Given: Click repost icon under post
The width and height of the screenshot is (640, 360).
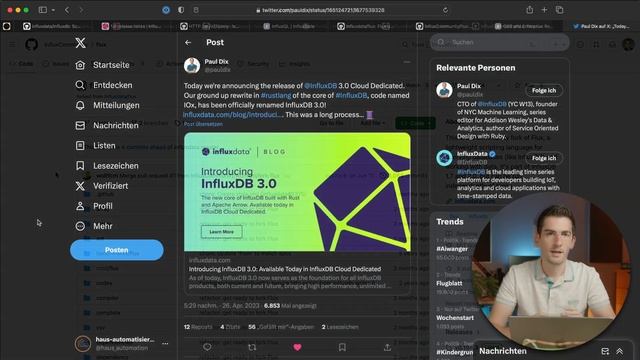Looking at the screenshot, I should pos(252,347).
